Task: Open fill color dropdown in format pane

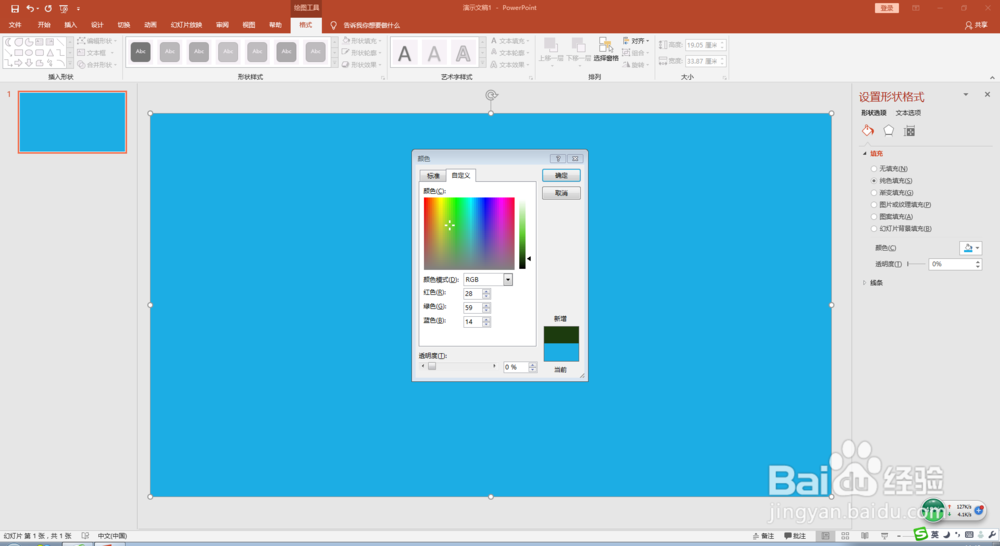Action: tap(971, 248)
